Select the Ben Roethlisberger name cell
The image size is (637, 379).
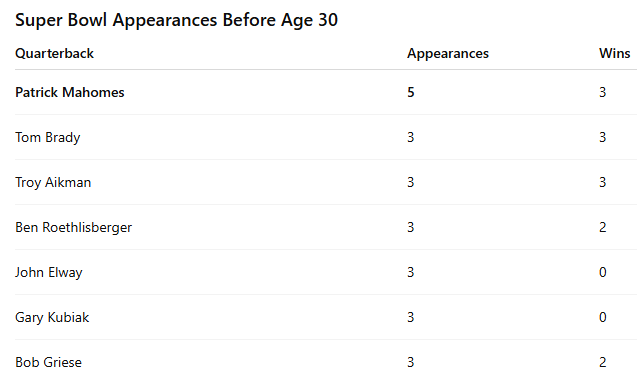click(x=74, y=227)
